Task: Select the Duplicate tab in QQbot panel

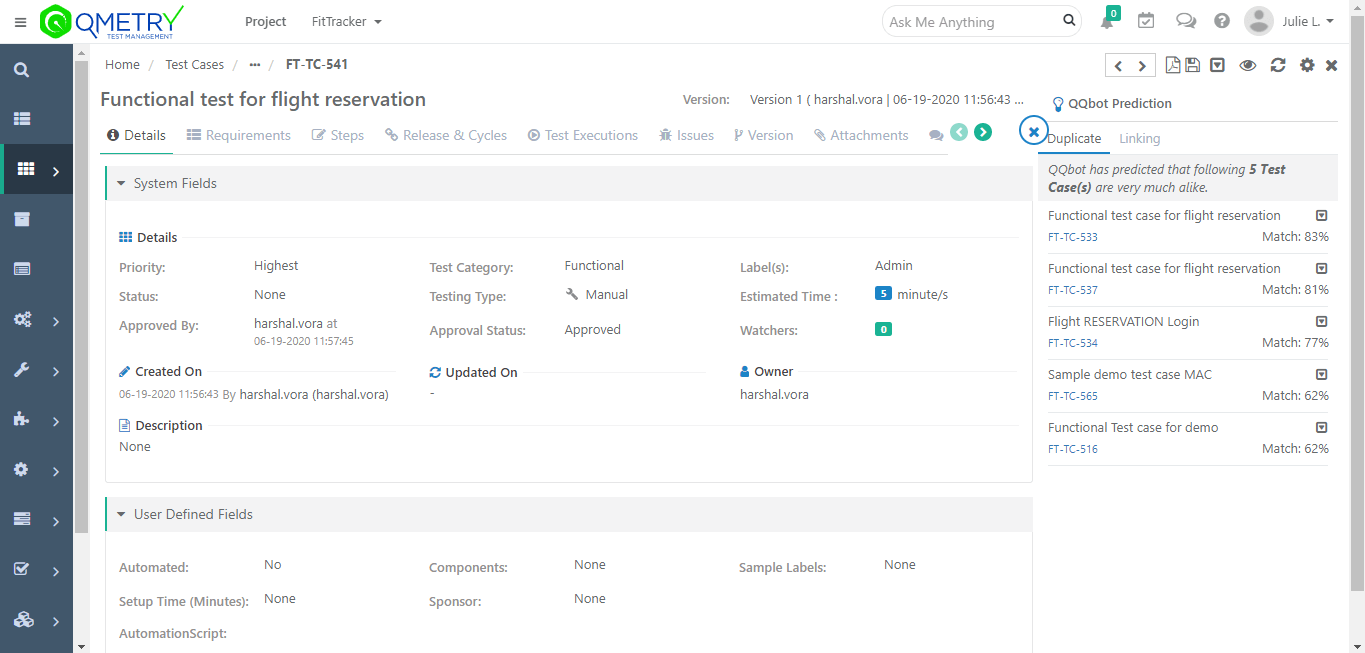Action: coord(1074,139)
